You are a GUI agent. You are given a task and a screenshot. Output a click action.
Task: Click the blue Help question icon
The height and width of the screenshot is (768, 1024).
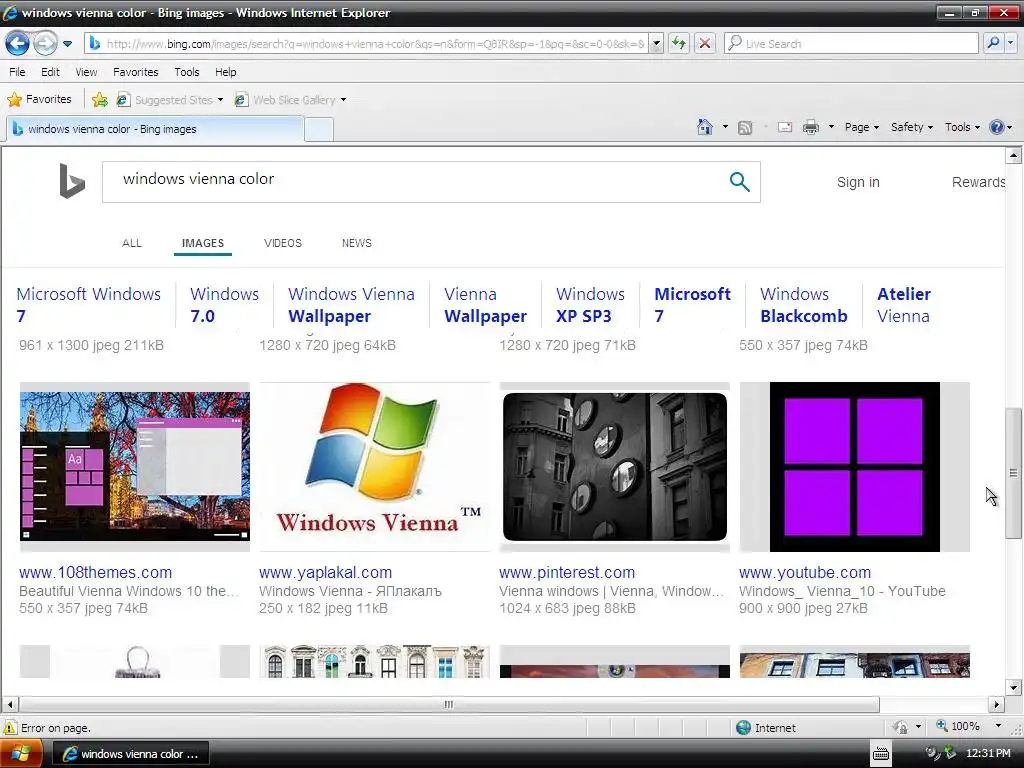pyautogui.click(x=997, y=127)
